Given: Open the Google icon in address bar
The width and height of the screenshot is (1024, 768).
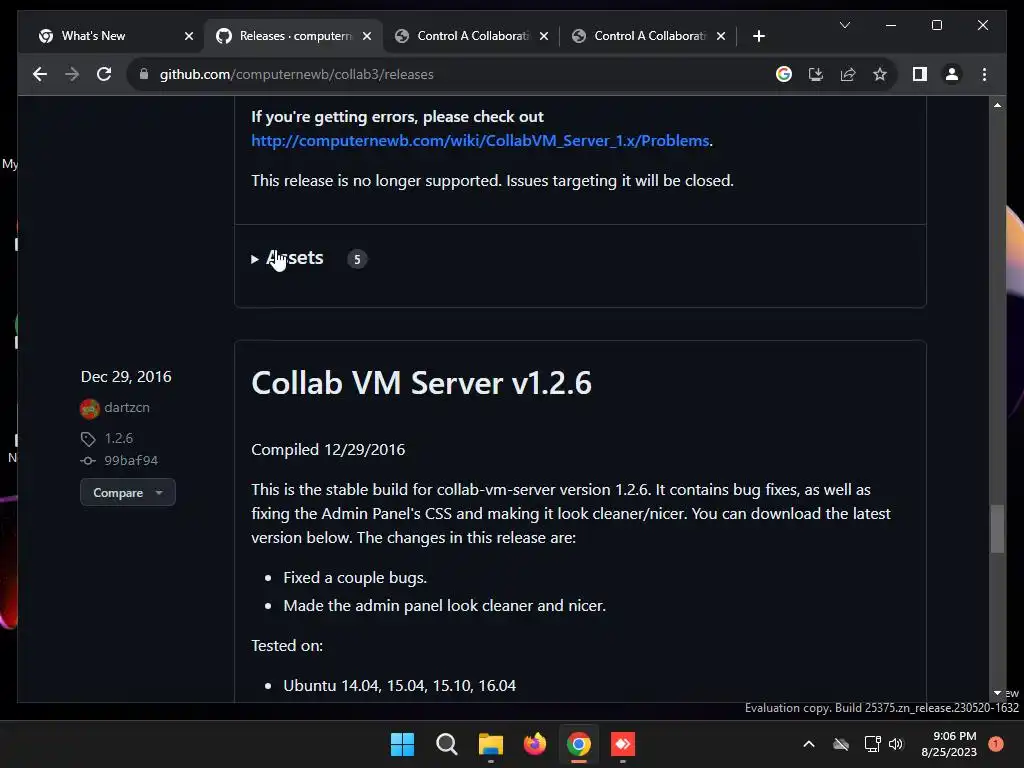Looking at the screenshot, I should [784, 74].
